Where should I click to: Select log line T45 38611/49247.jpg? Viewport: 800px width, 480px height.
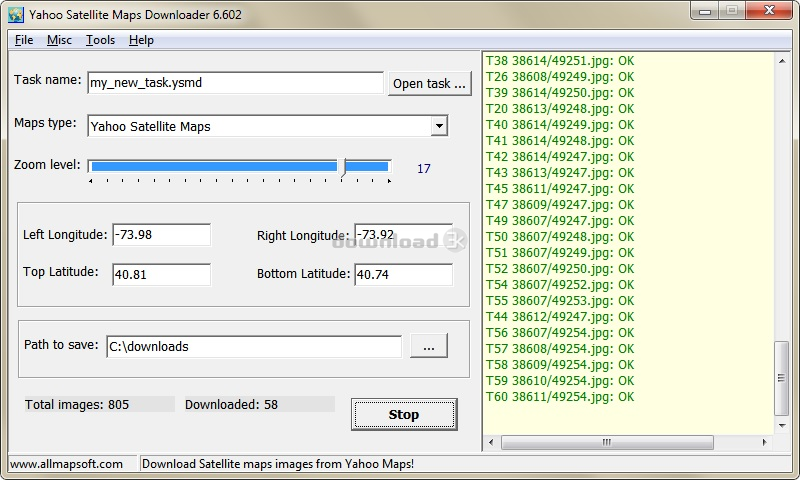(x=560, y=189)
